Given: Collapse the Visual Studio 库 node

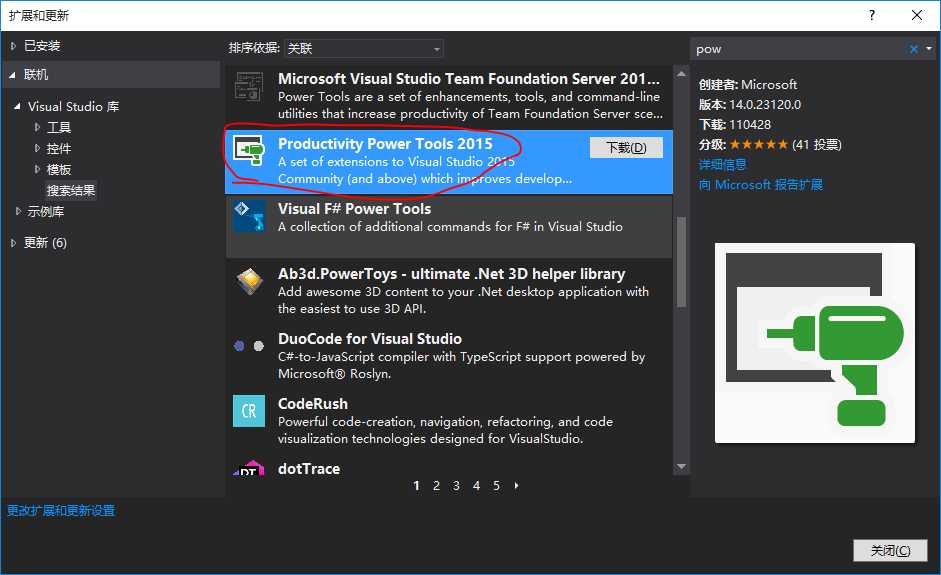Looking at the screenshot, I should [17, 107].
